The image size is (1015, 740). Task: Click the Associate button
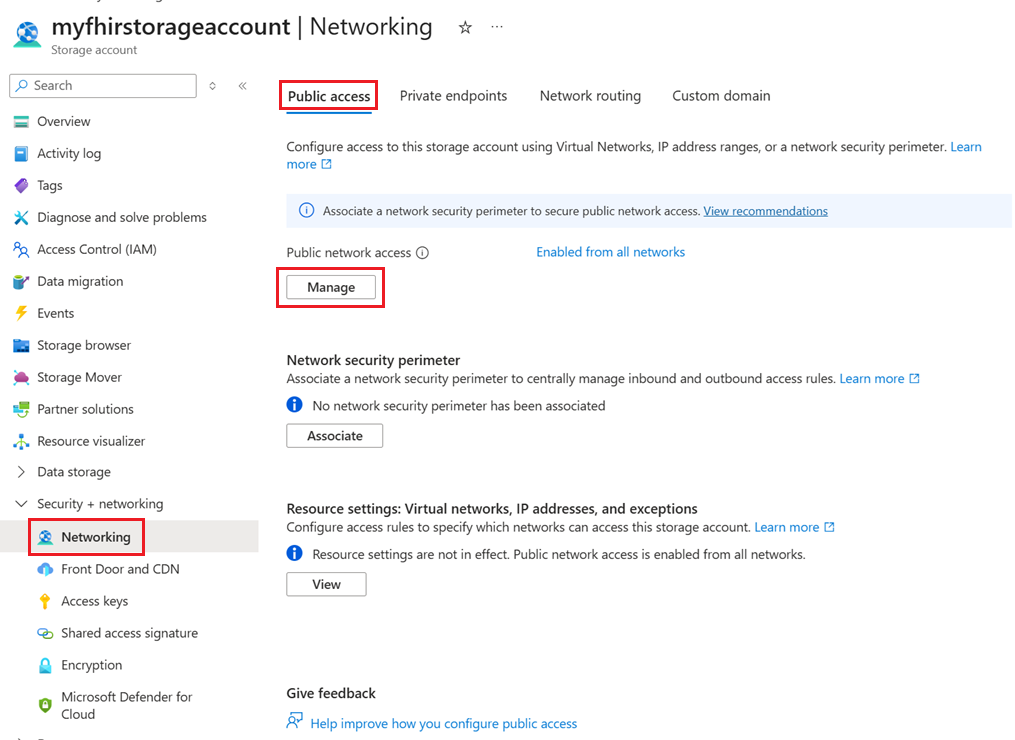[x=335, y=436]
